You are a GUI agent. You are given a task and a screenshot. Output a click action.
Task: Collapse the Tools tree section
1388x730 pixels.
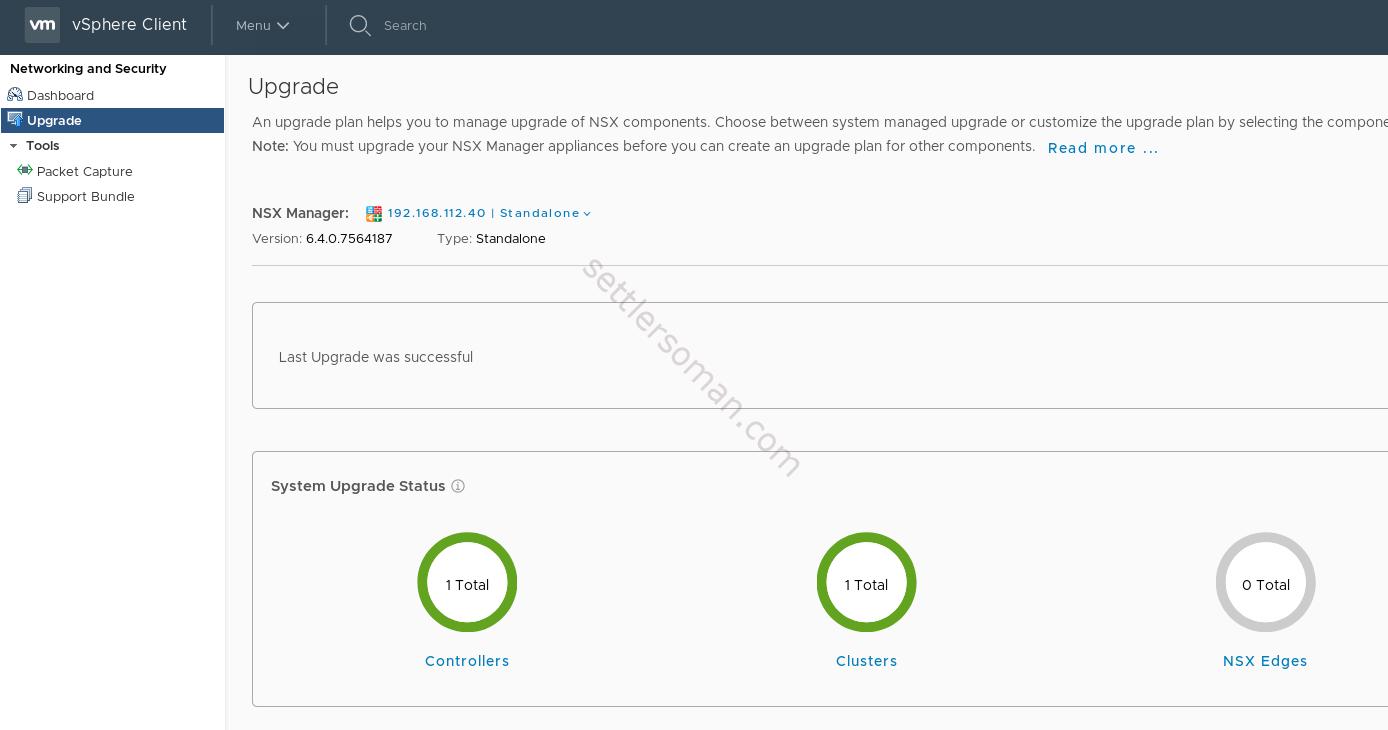[14, 146]
